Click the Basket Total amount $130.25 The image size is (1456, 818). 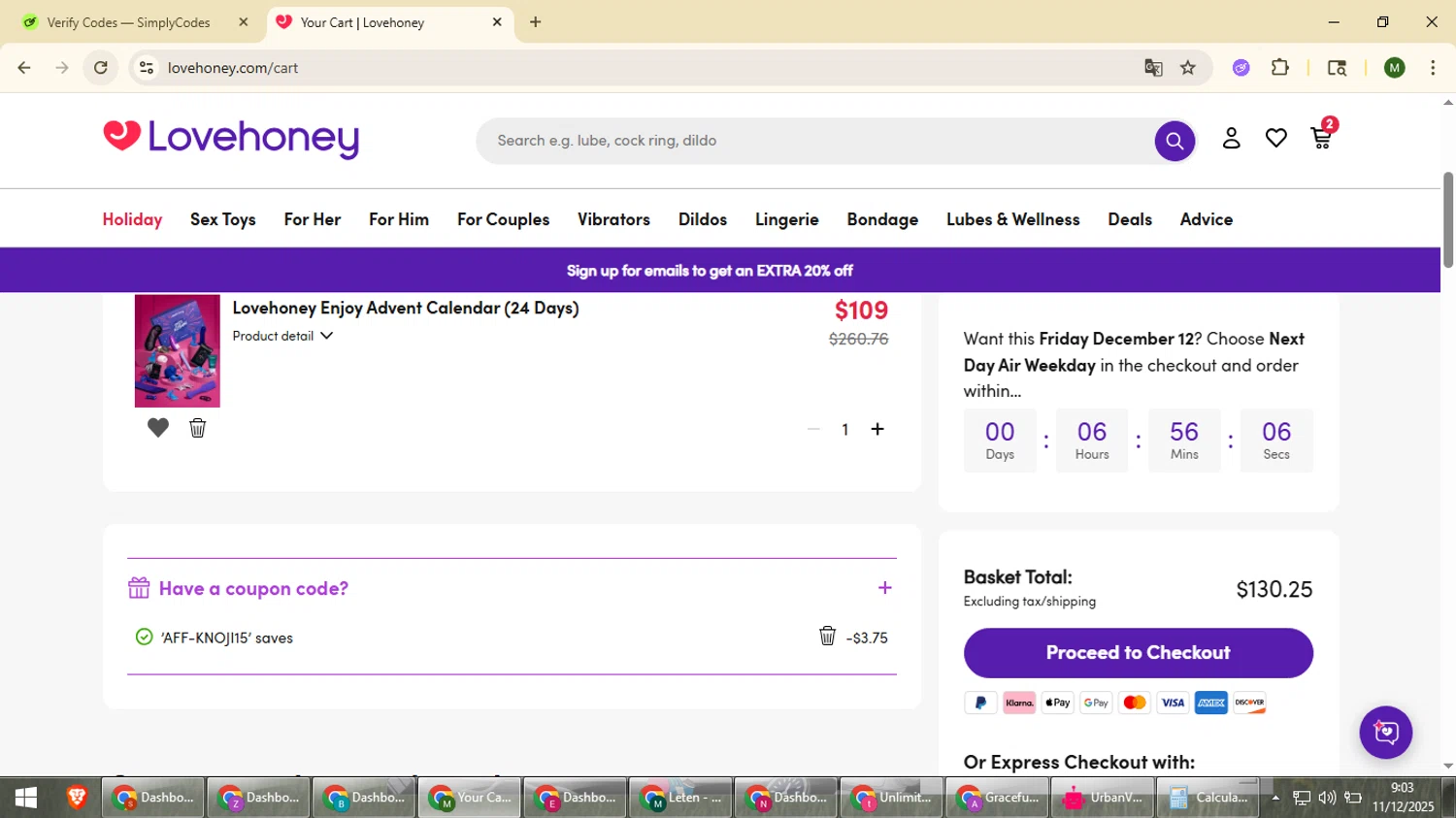[1274, 589]
